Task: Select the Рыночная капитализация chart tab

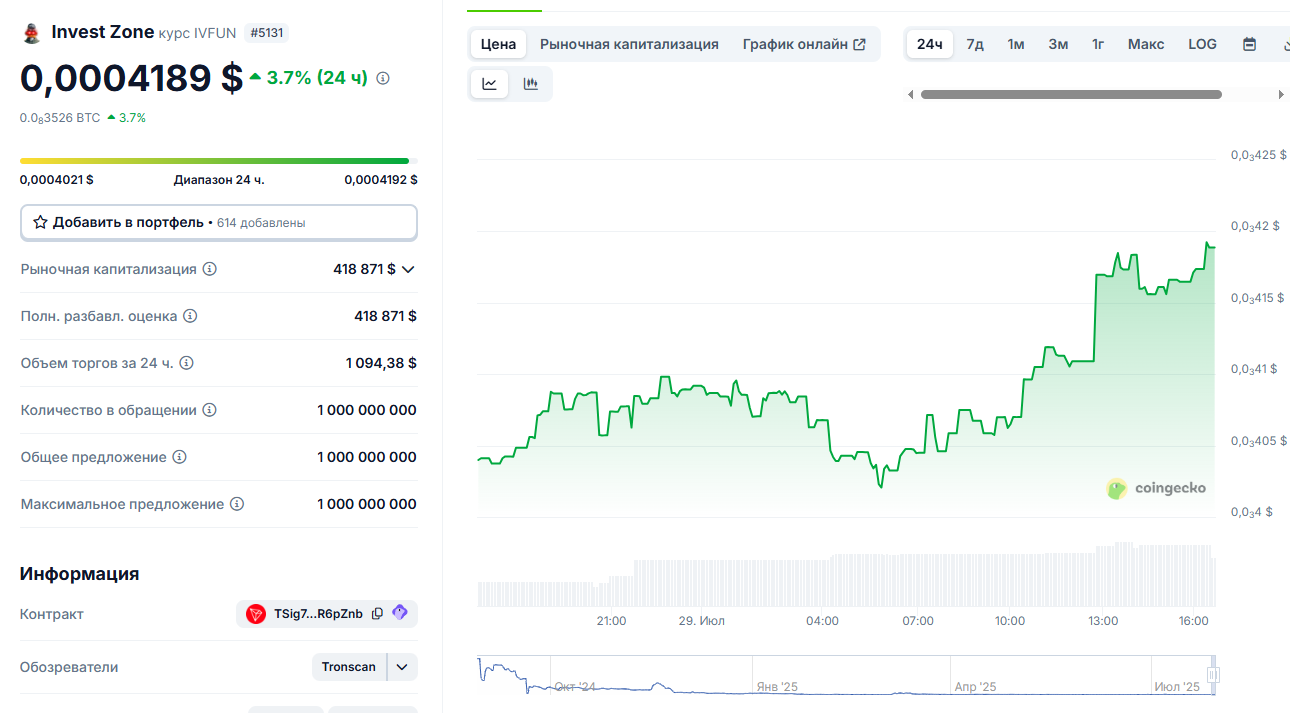Action: [629, 44]
